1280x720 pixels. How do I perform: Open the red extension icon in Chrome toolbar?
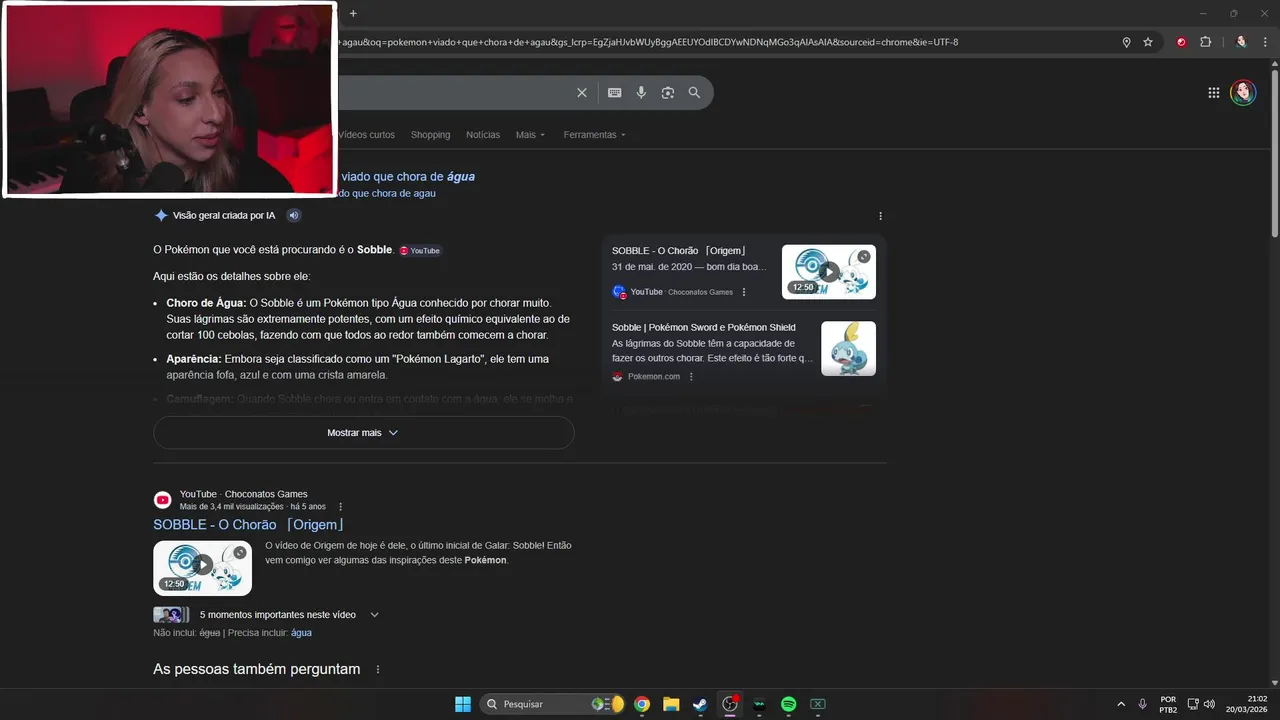click(x=1181, y=42)
